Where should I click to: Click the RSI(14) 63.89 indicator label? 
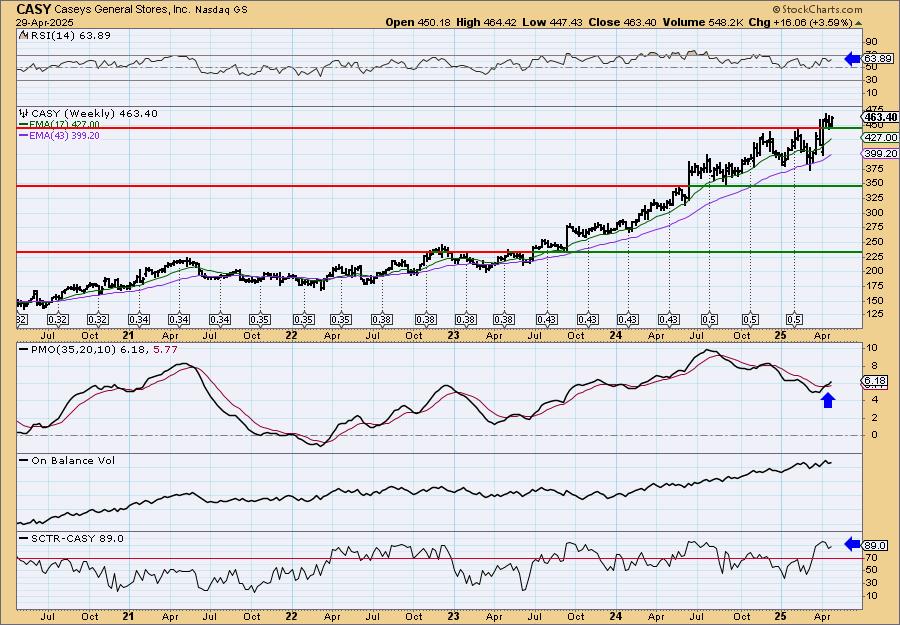pos(70,35)
